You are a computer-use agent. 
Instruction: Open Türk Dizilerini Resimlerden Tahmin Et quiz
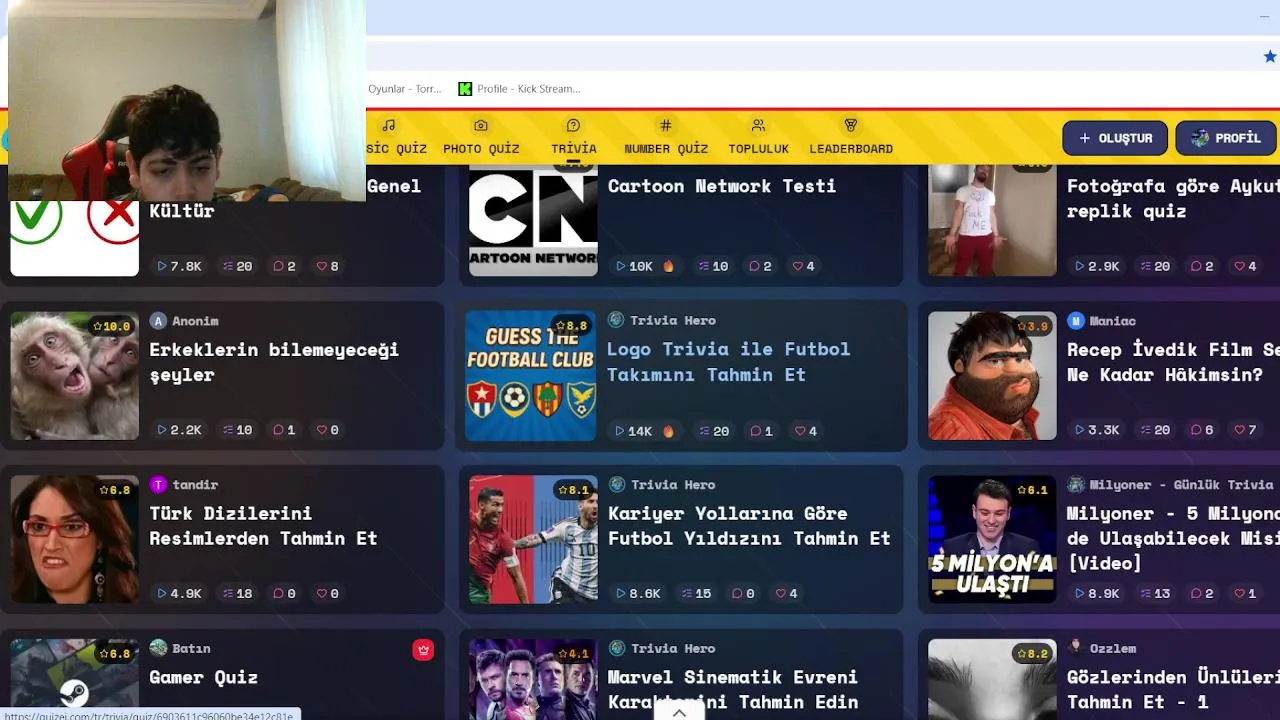point(264,525)
